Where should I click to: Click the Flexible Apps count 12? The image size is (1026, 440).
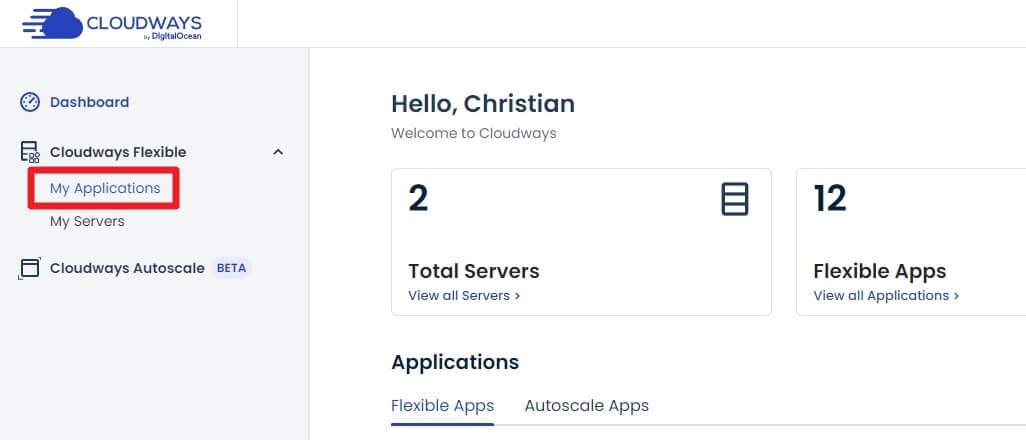830,198
